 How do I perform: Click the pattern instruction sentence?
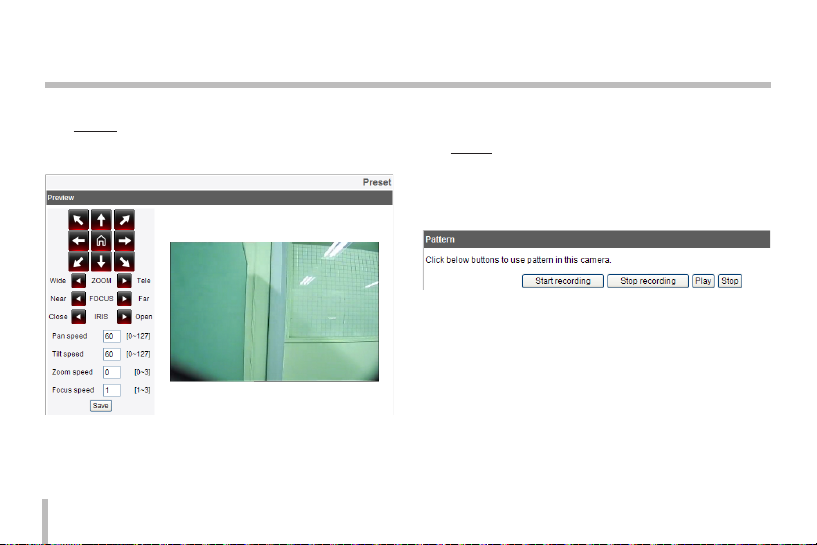[x=518, y=260]
